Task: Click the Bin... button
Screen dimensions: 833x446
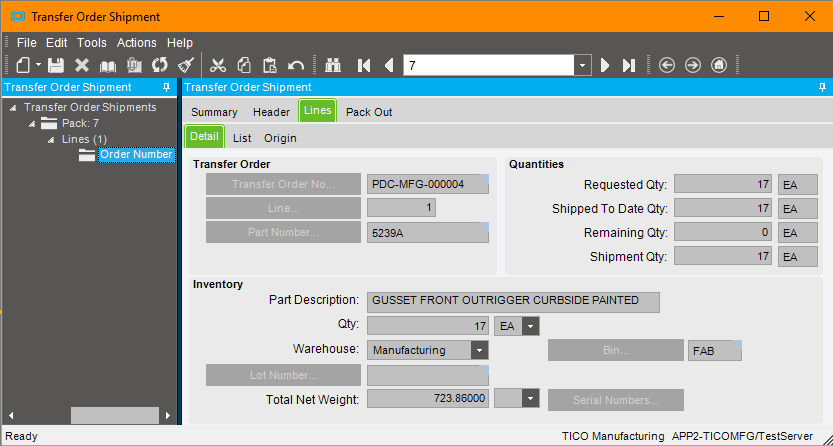Action: tap(616, 350)
